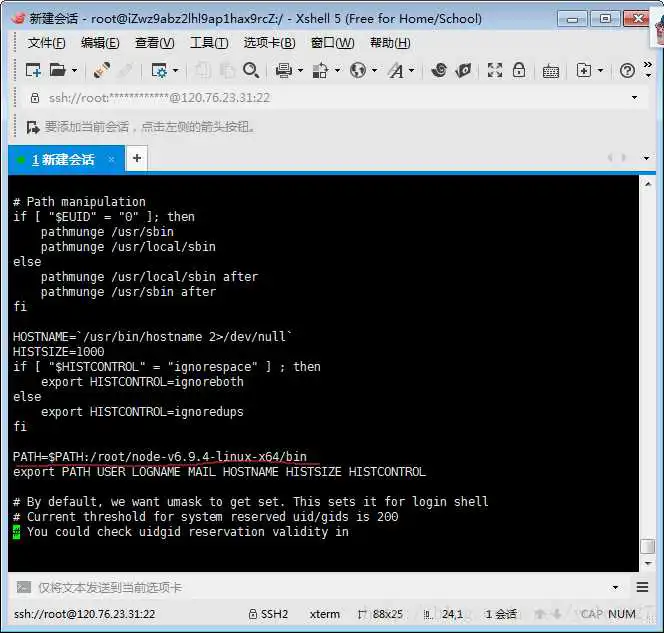This screenshot has width=664, height=633.
Task: Add a new tab with plus button
Action: tap(137, 158)
